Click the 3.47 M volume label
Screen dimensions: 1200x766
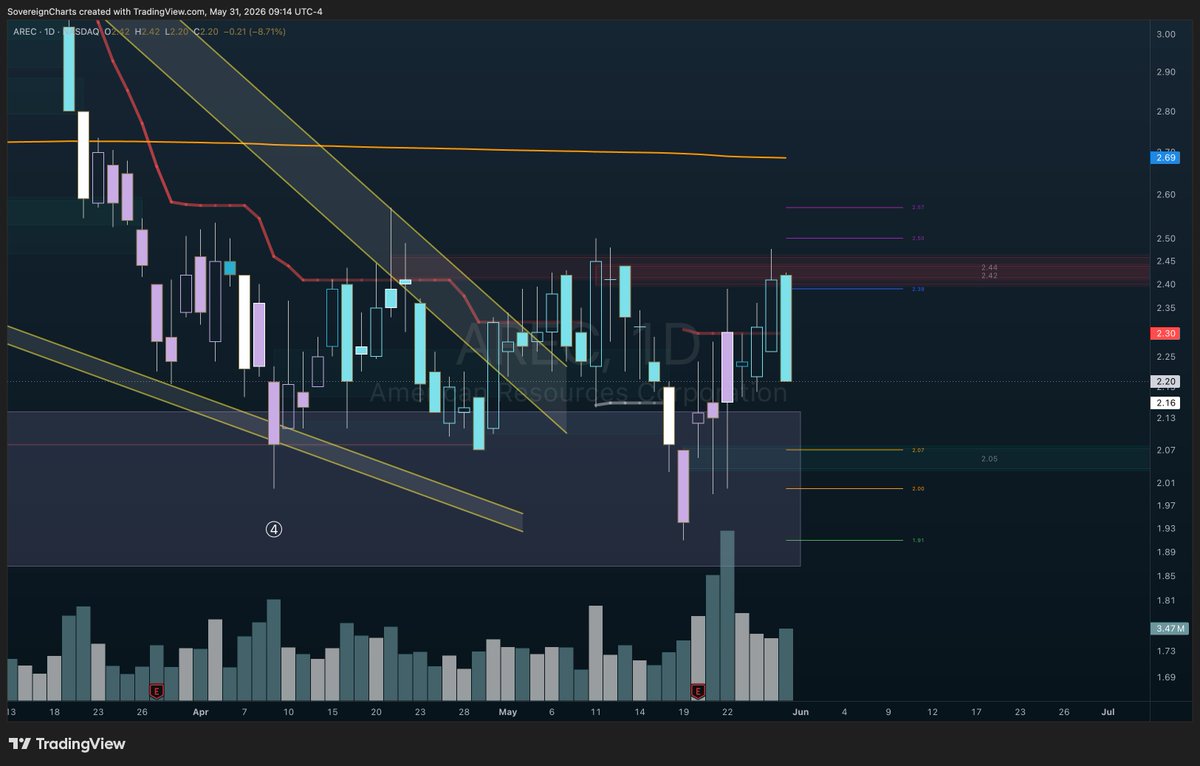coord(1169,628)
